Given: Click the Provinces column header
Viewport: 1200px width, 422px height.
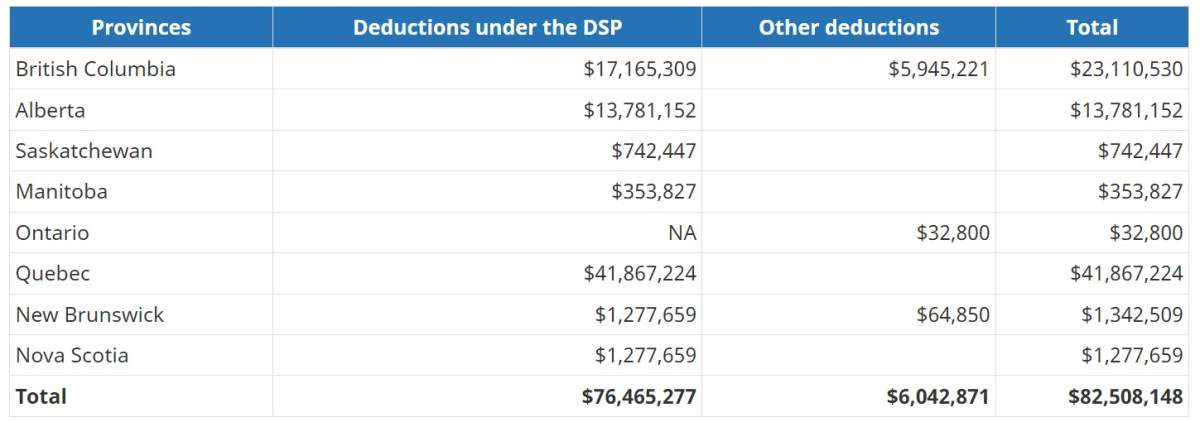Looking at the screenshot, I should coord(141,27).
